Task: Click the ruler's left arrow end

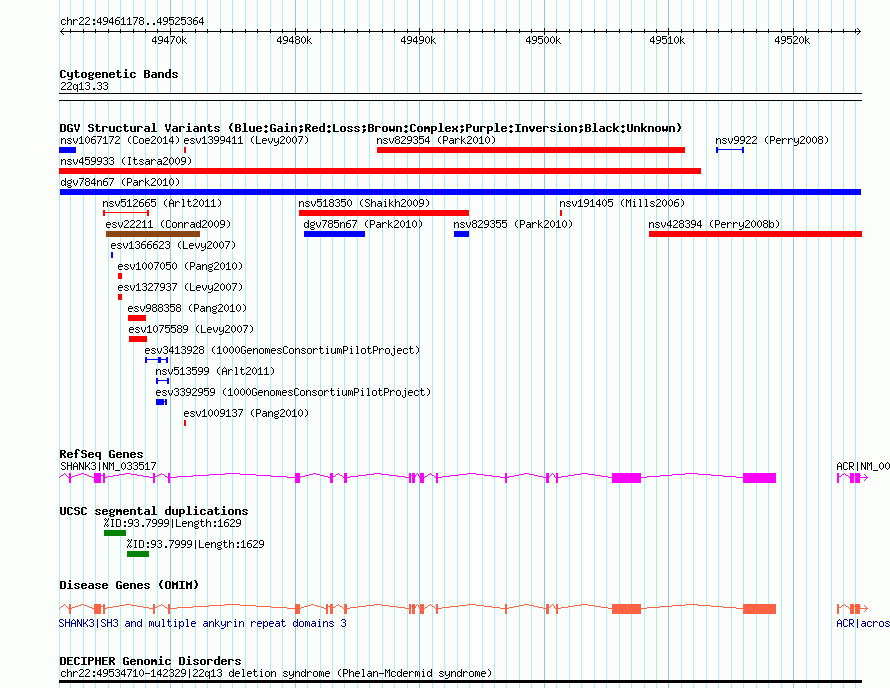Action: (62, 31)
